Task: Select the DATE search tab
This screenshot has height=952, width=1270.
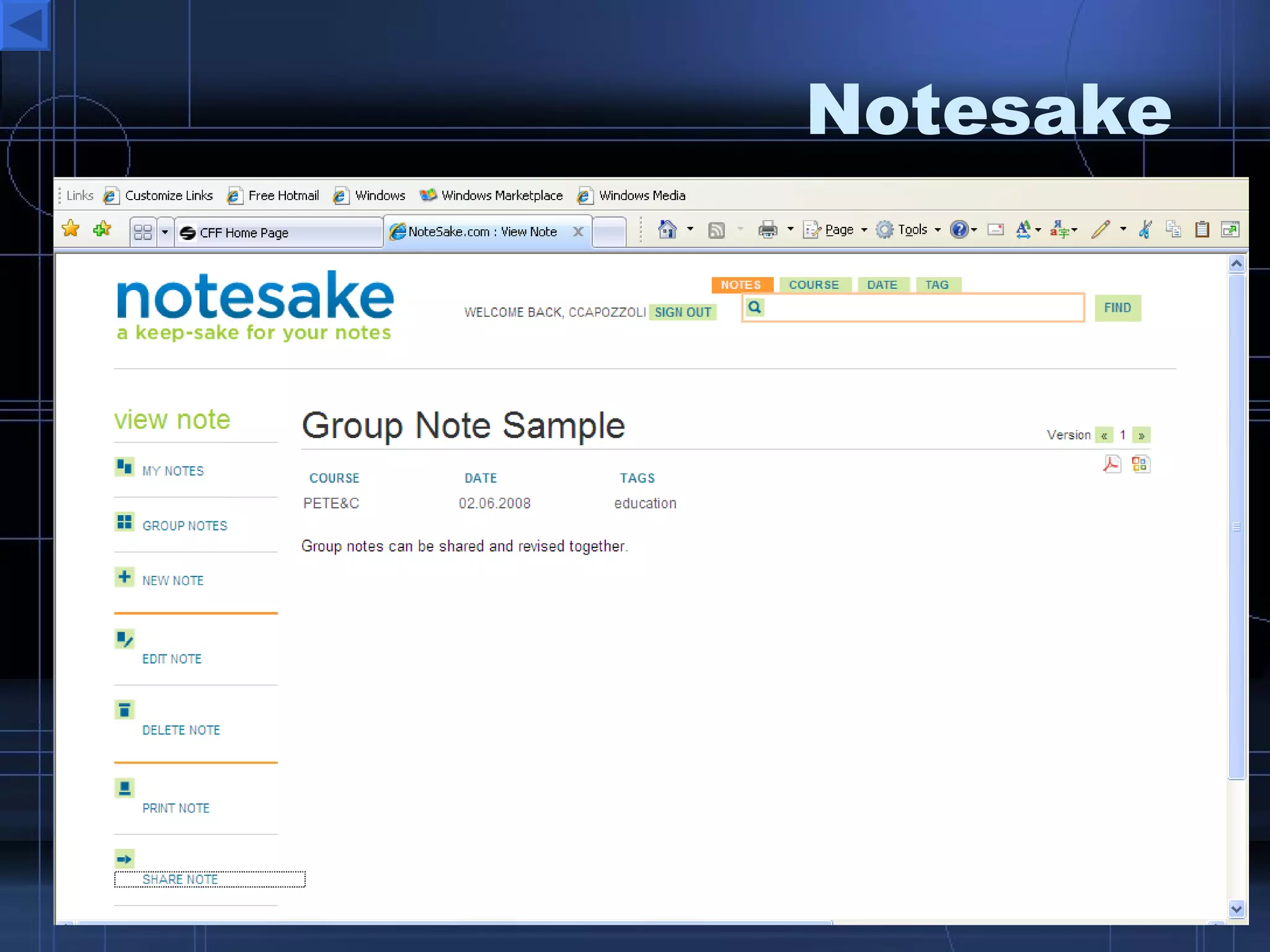Action: click(882, 284)
